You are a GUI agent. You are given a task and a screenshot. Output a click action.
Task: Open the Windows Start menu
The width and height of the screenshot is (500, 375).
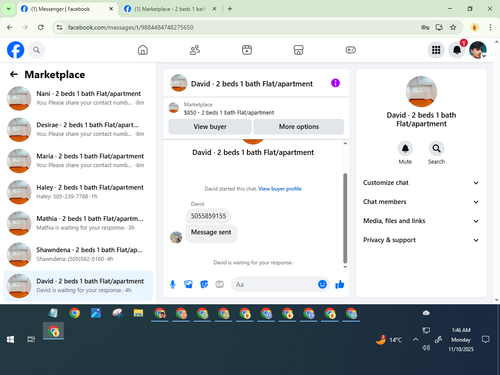pyautogui.click(x=10, y=340)
